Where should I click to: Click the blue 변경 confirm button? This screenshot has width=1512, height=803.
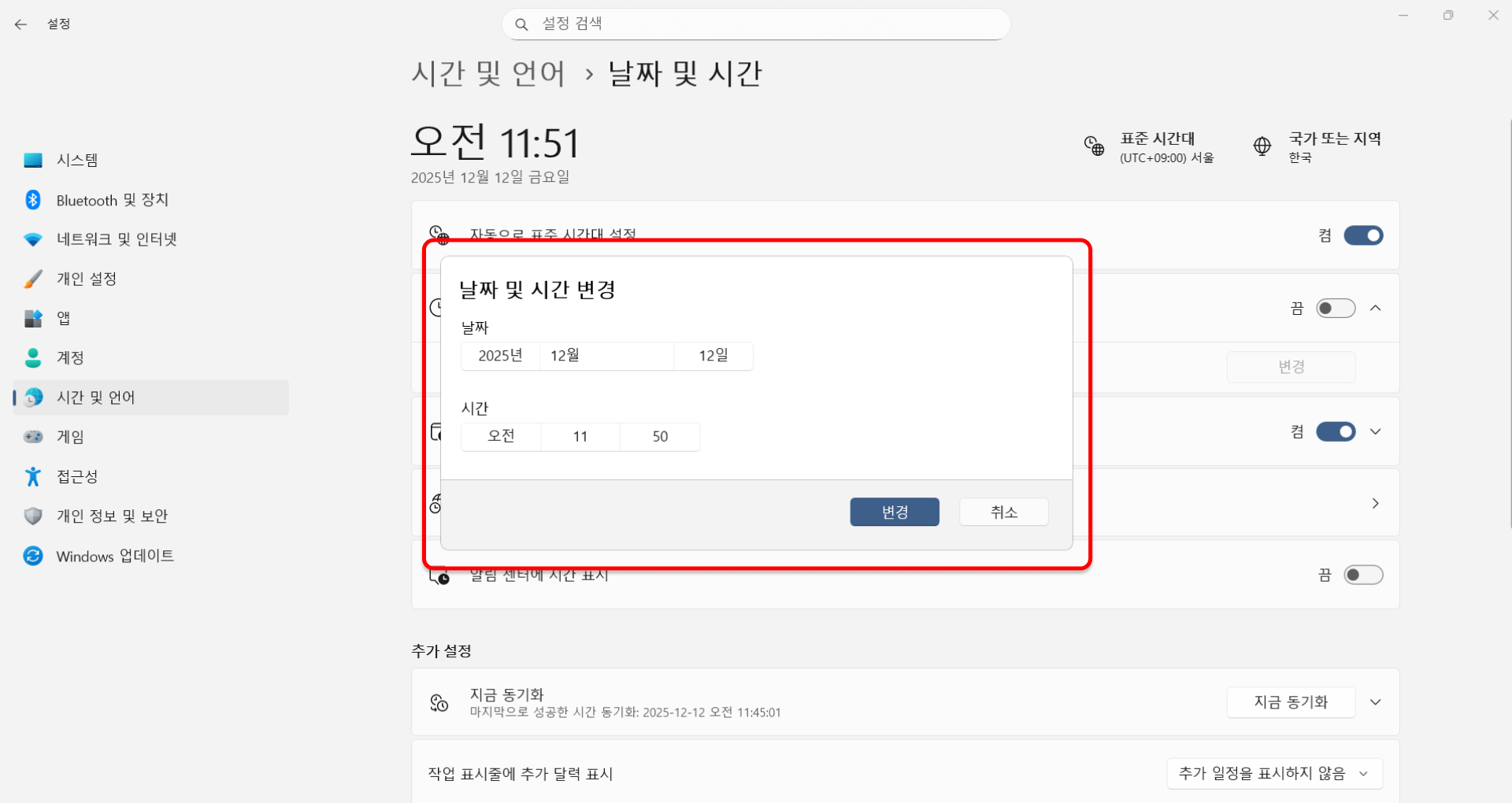click(895, 512)
